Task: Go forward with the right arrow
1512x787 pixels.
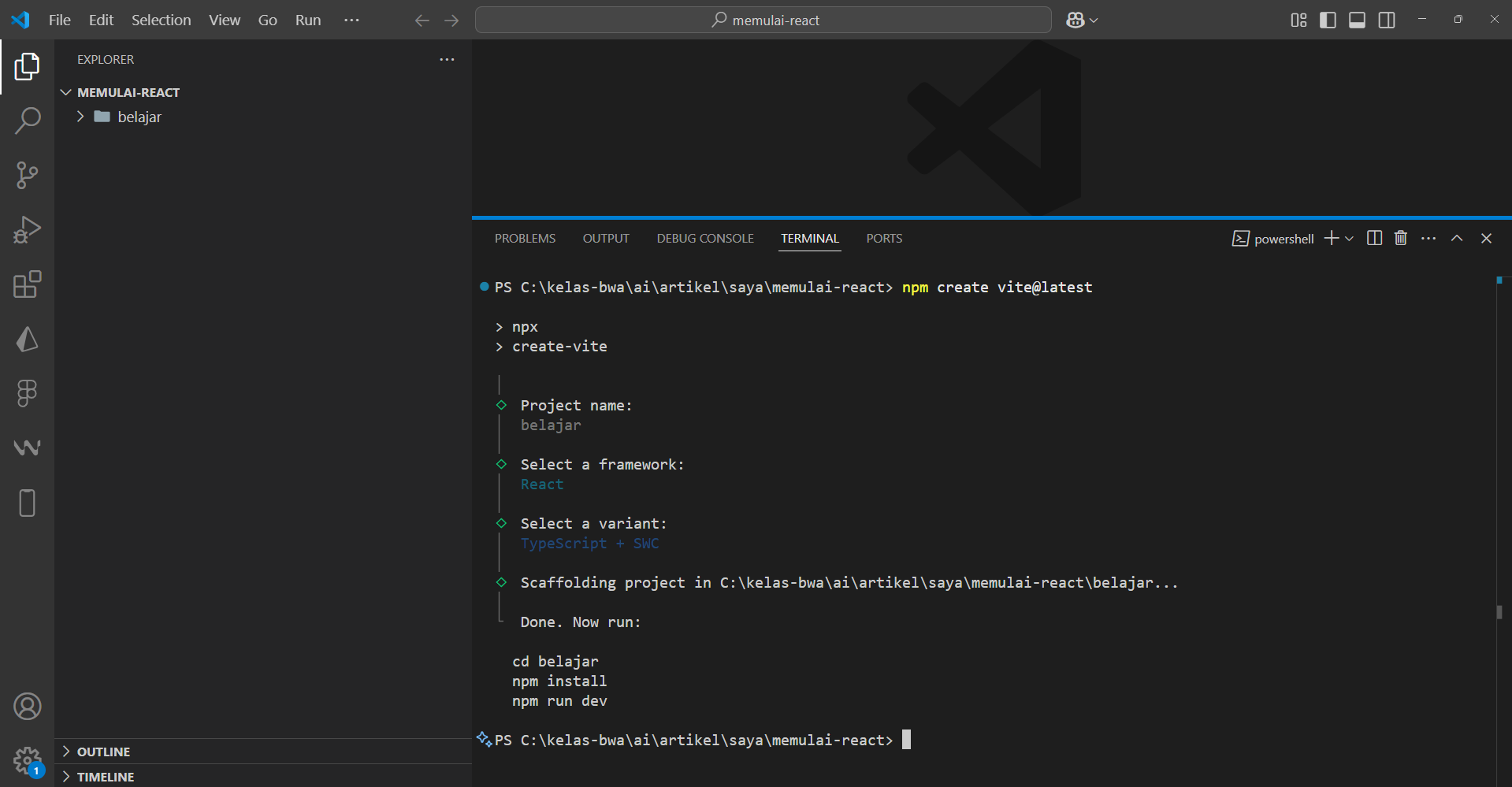Action: (451, 20)
